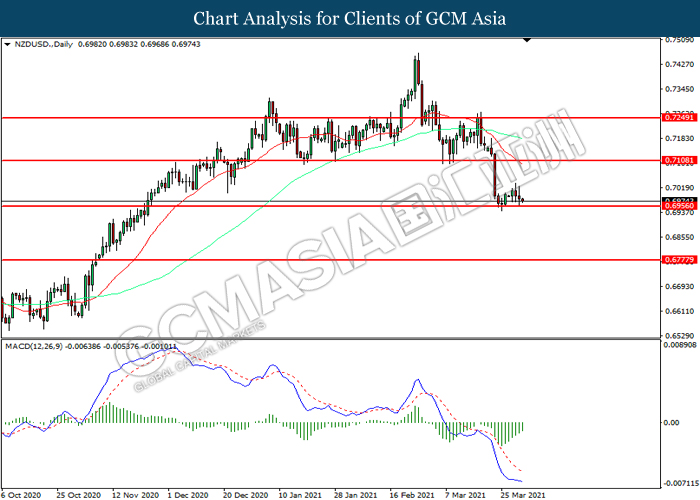
Task: Click the MACD(12,26,9) indicator label
Action: (x=34, y=346)
